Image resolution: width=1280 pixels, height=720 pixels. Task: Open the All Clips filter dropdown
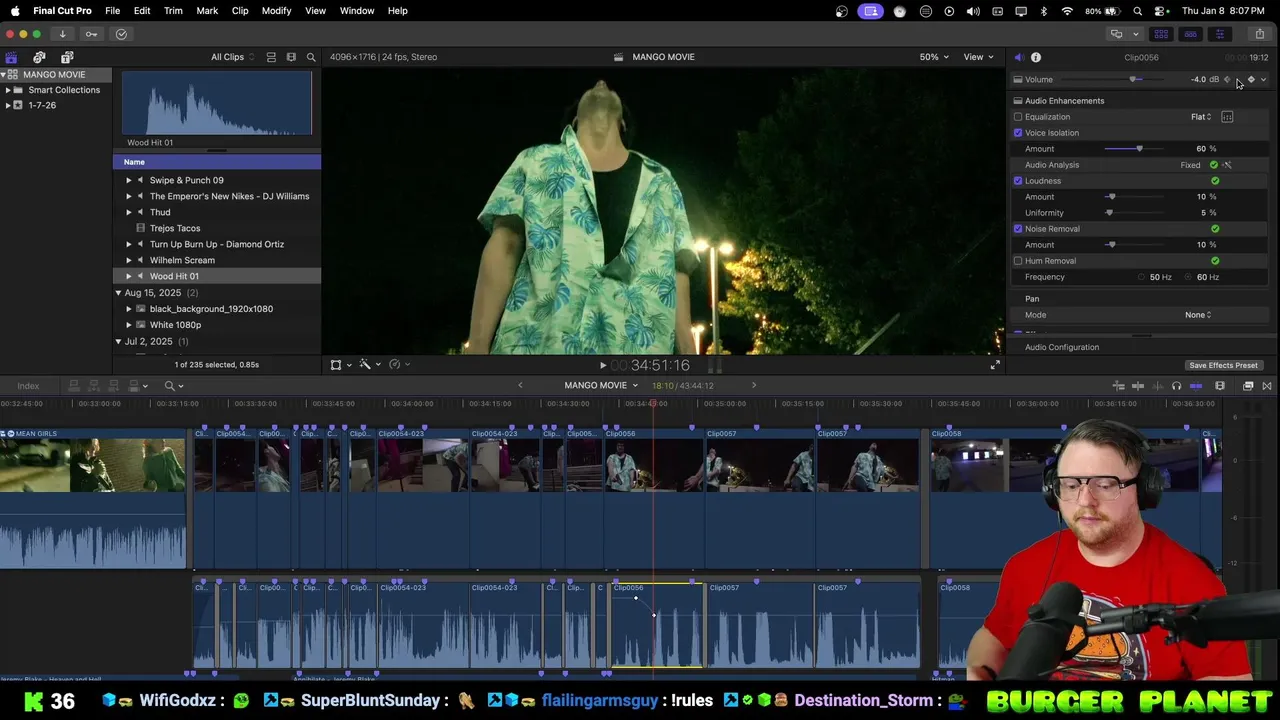click(232, 57)
